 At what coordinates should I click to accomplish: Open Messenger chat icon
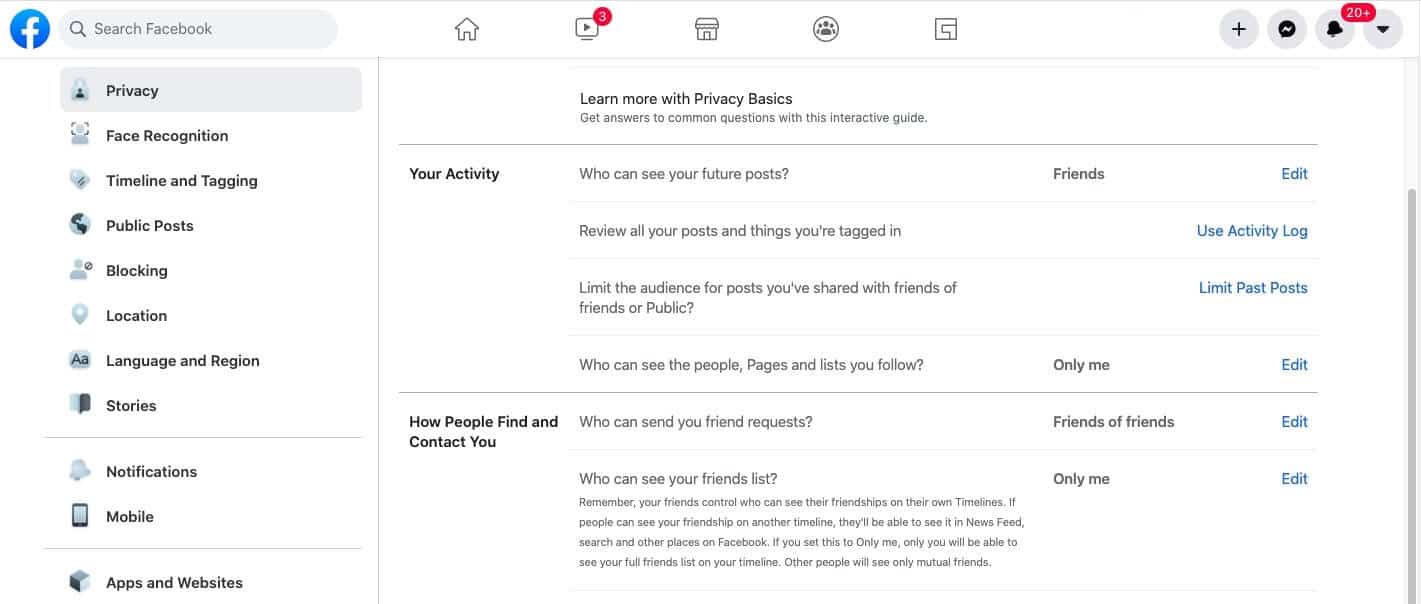(x=1287, y=29)
